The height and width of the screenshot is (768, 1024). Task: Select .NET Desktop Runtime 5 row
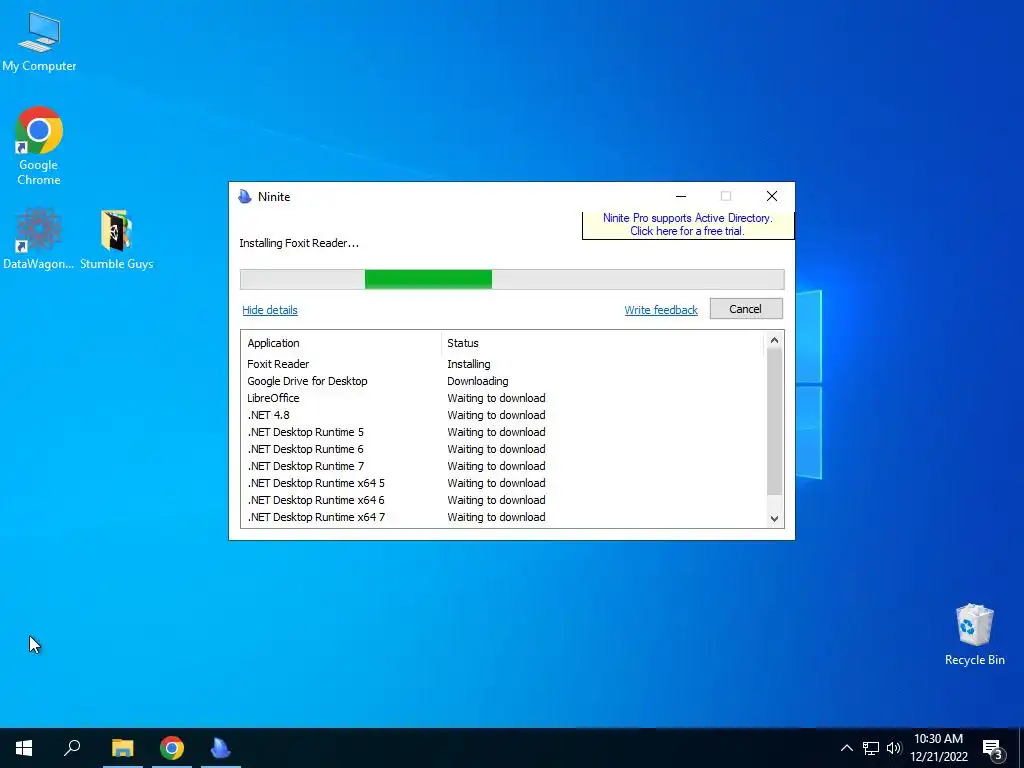(x=503, y=432)
